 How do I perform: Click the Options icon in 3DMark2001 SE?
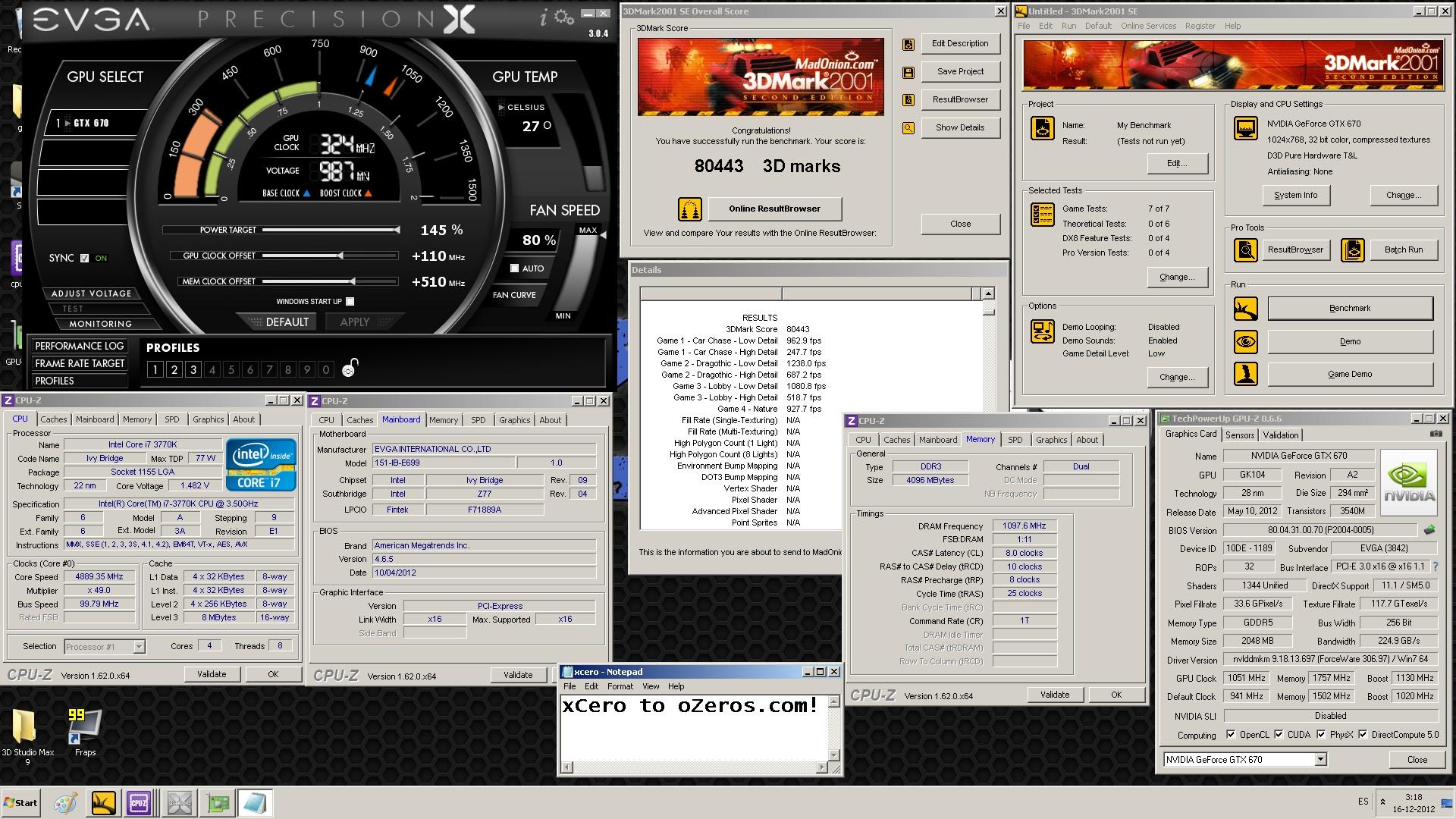(1042, 331)
